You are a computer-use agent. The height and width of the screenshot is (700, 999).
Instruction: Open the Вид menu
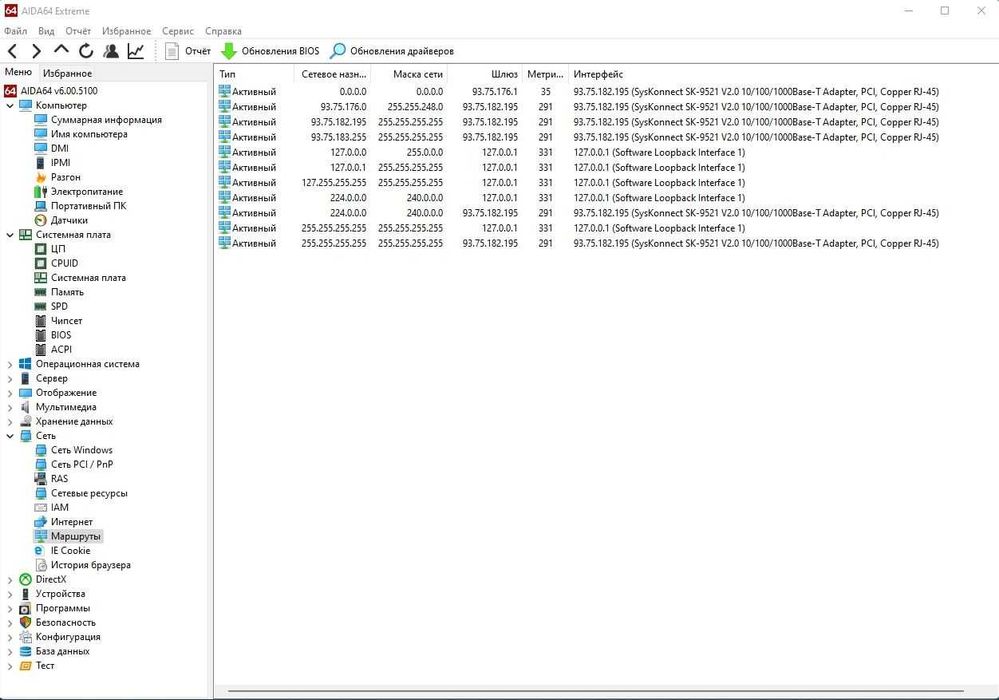pyautogui.click(x=46, y=31)
